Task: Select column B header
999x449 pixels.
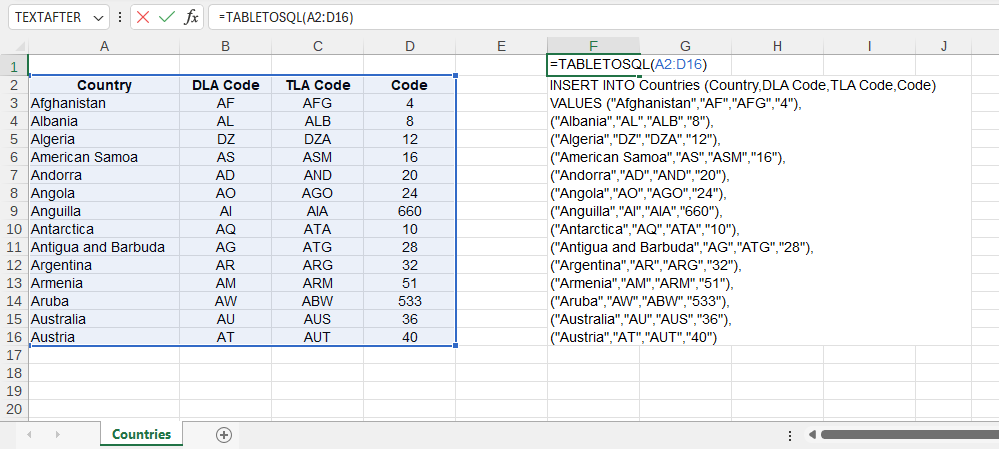Action: 226,46
